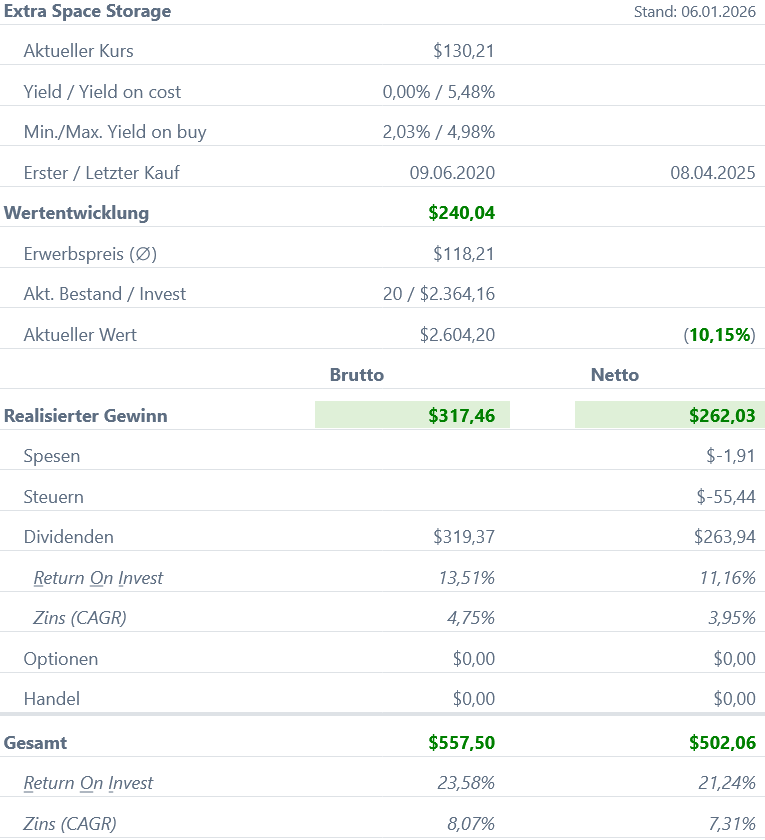765x840 pixels.
Task: Click Return On Invest link below Dividenden
Action: [x=98, y=578]
